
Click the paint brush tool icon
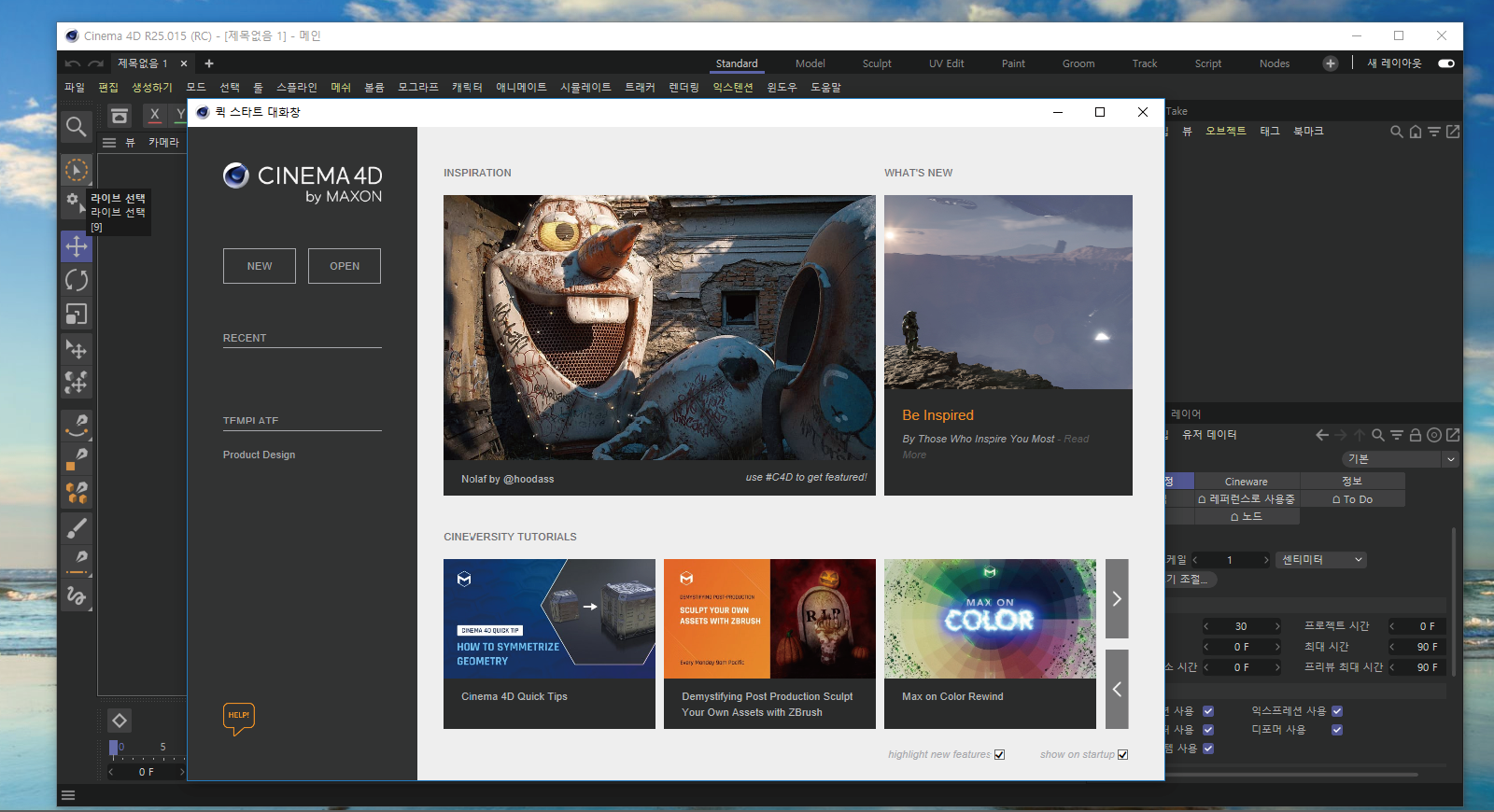77,527
